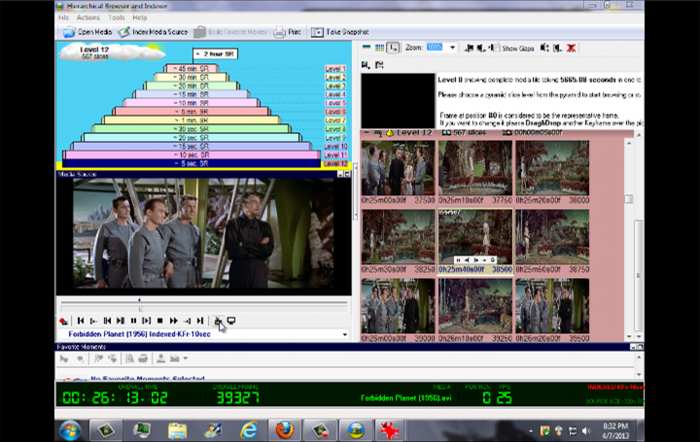
Task: Click the camera icon under the cursor
Action: (218, 321)
